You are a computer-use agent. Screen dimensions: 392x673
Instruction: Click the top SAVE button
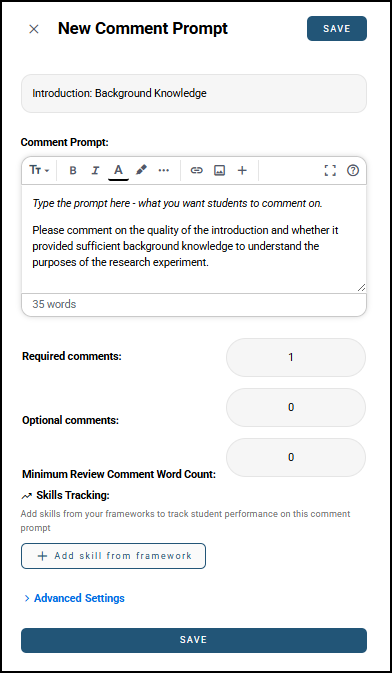337,29
